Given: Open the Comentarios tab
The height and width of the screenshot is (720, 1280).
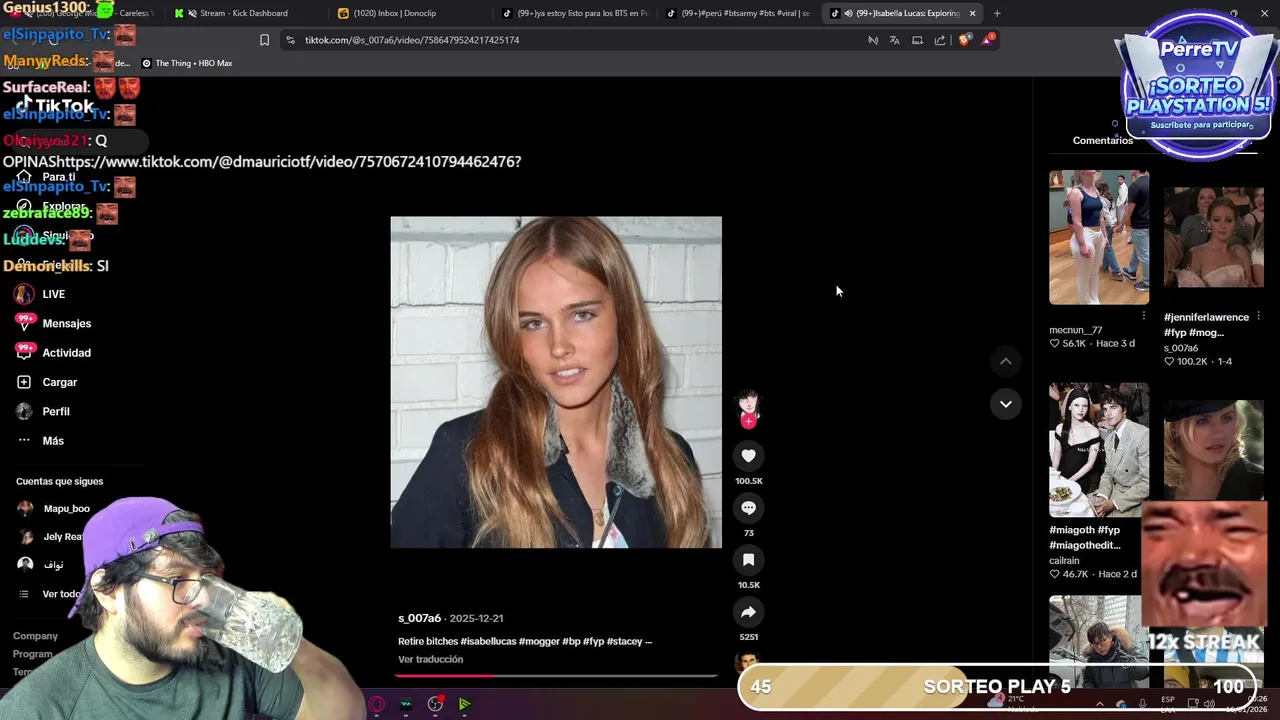Looking at the screenshot, I should 1103,140.
